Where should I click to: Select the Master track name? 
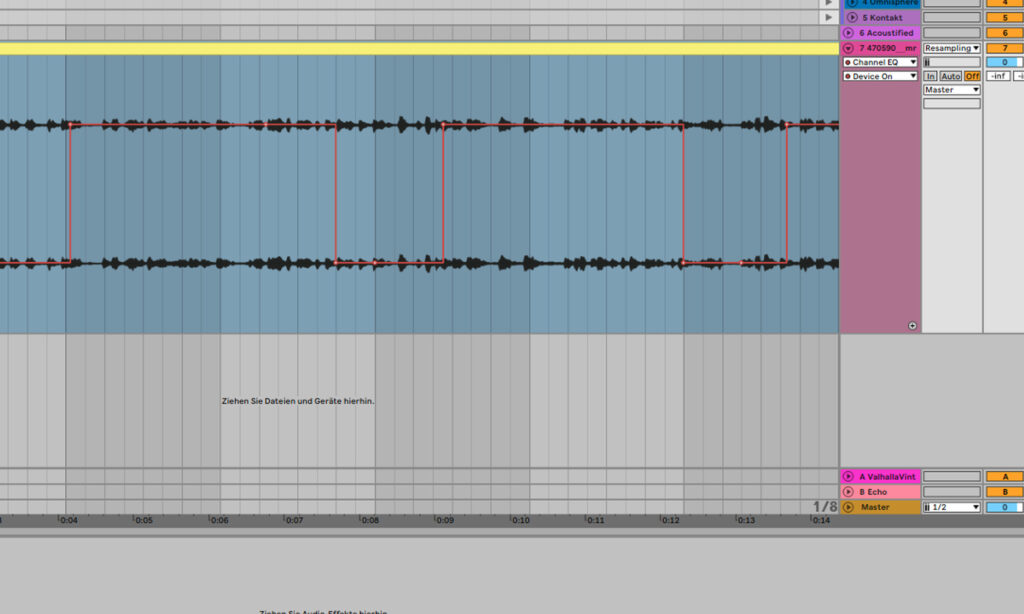(x=874, y=507)
